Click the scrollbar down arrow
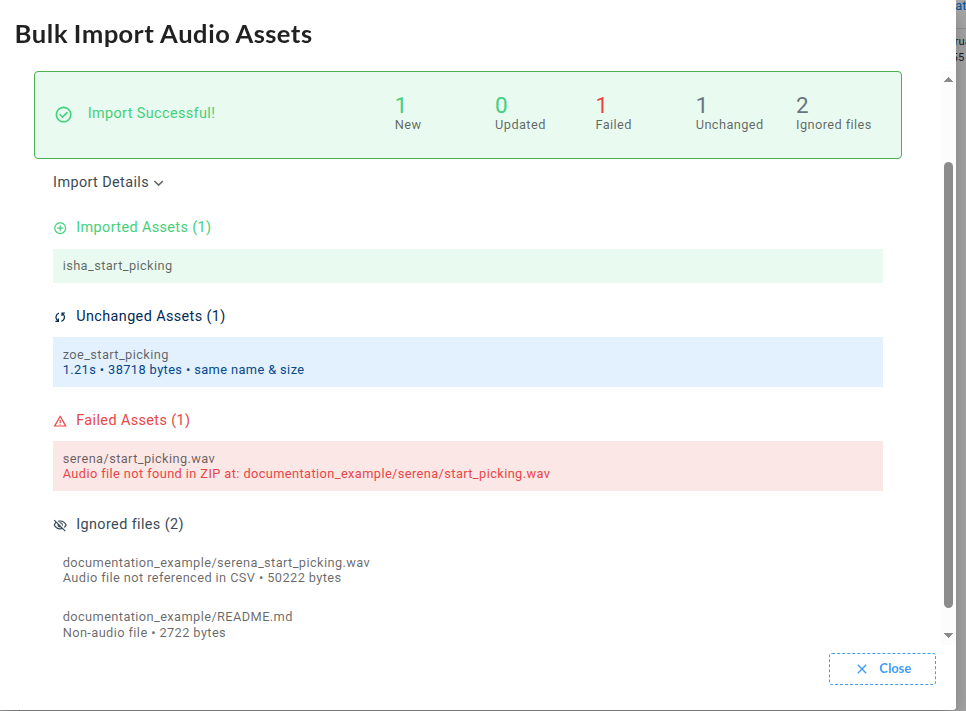The width and height of the screenshot is (966, 711). [x=949, y=635]
